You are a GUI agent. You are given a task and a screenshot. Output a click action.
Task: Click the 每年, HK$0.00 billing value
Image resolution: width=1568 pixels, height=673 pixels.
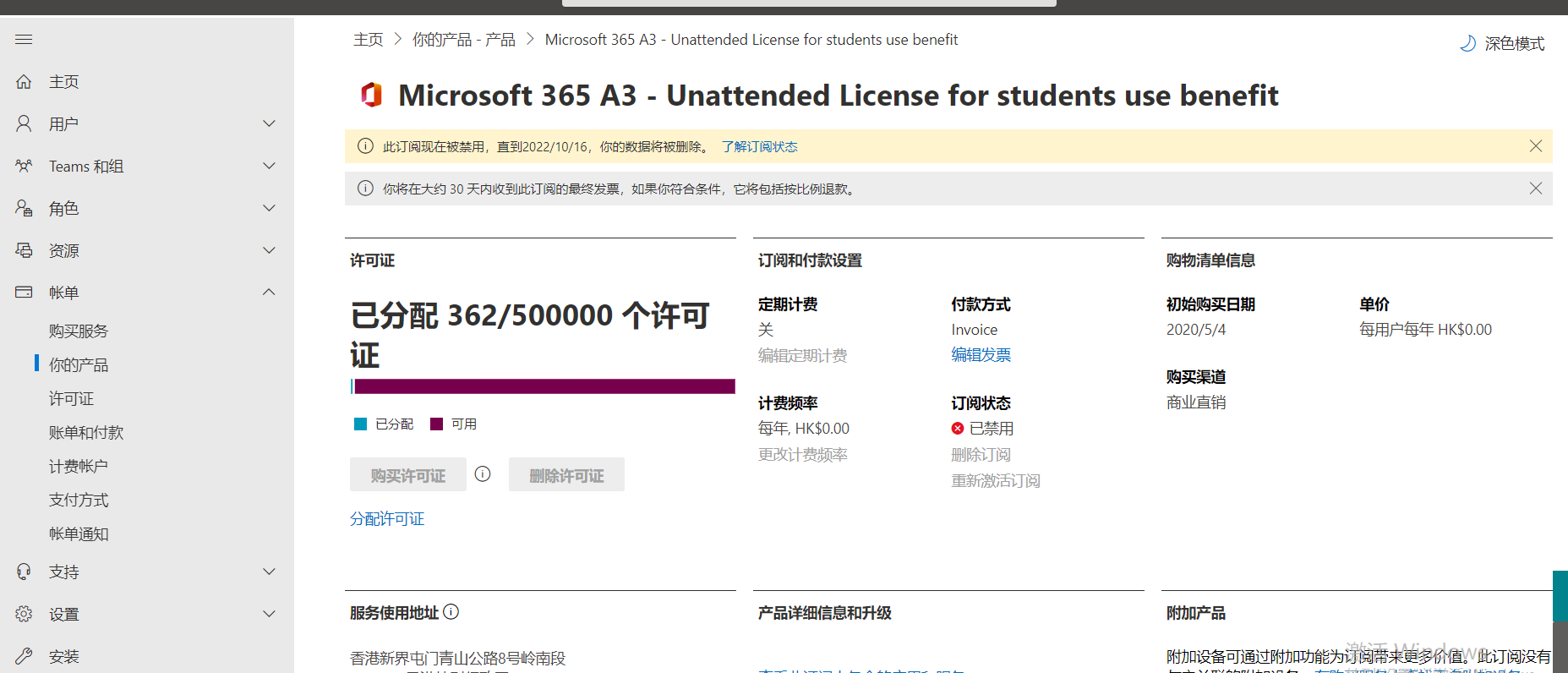[804, 429]
